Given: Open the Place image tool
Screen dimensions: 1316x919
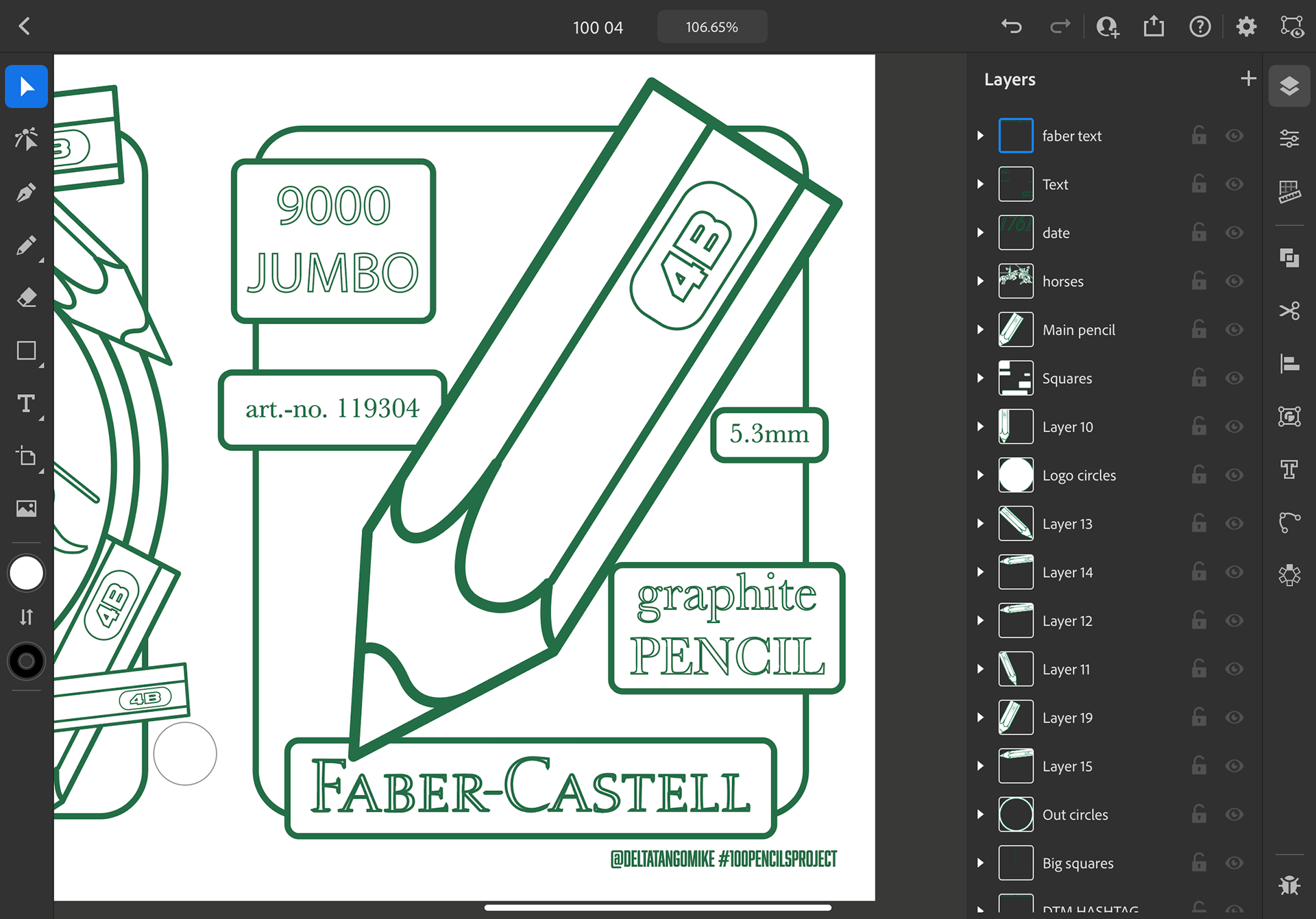Looking at the screenshot, I should [26, 508].
